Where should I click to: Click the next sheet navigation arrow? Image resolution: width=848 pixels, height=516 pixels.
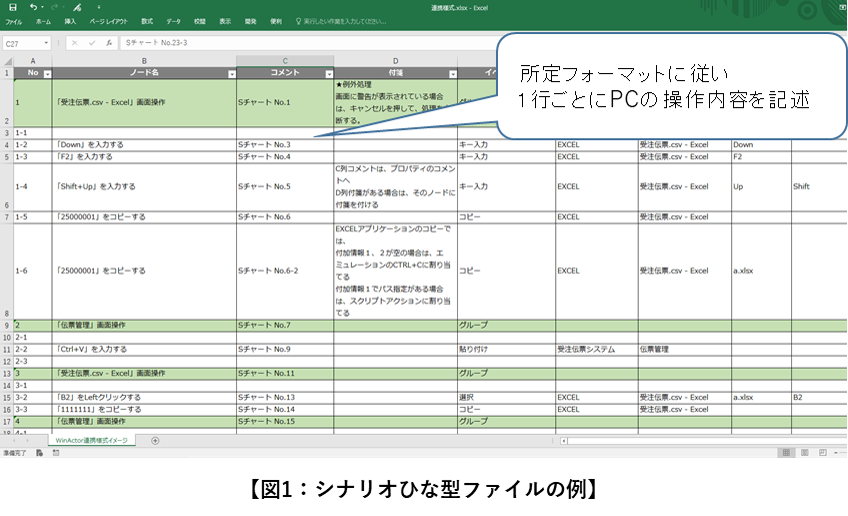28,441
